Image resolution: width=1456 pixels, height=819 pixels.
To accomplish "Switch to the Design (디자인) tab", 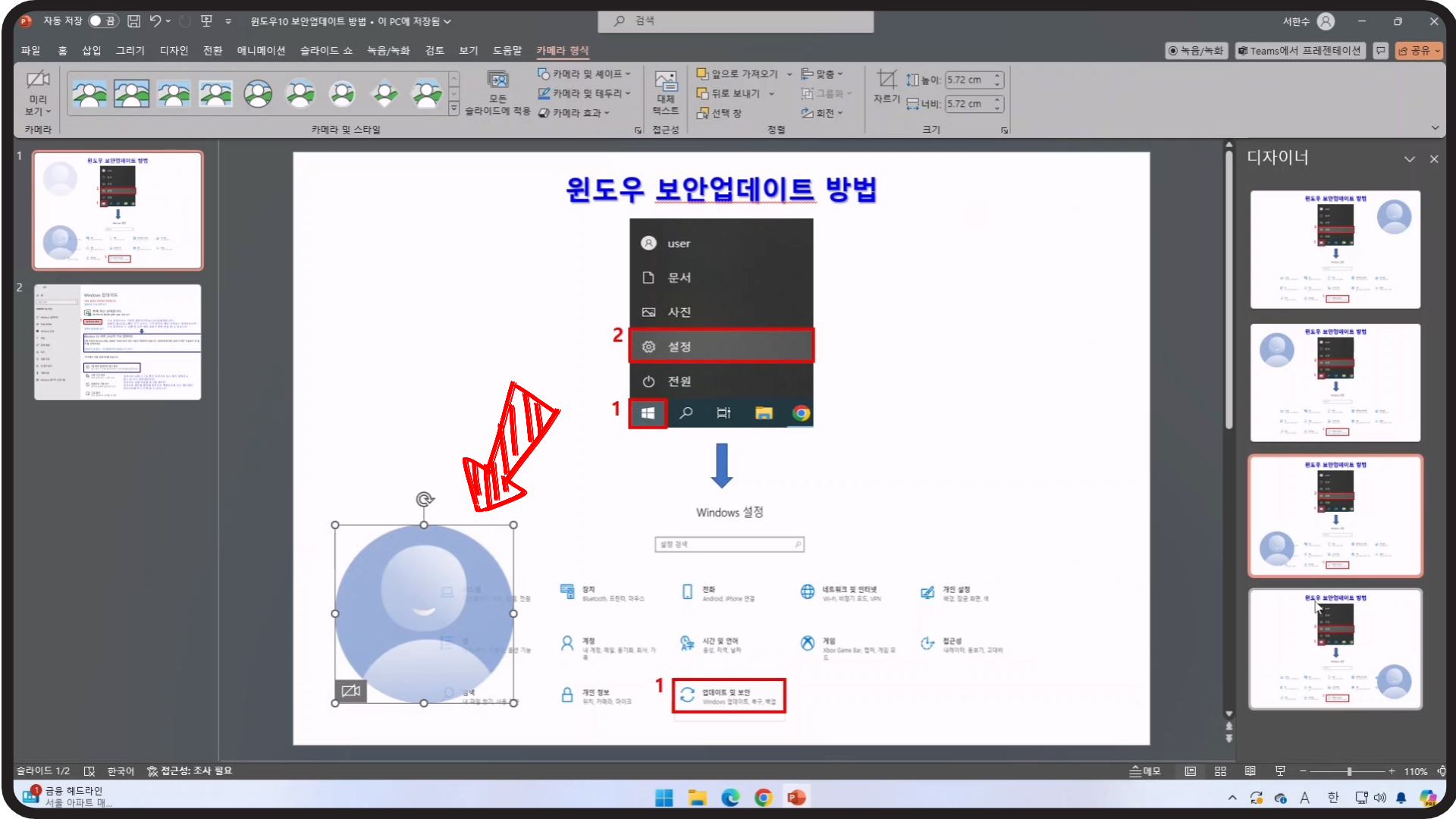I will (174, 51).
